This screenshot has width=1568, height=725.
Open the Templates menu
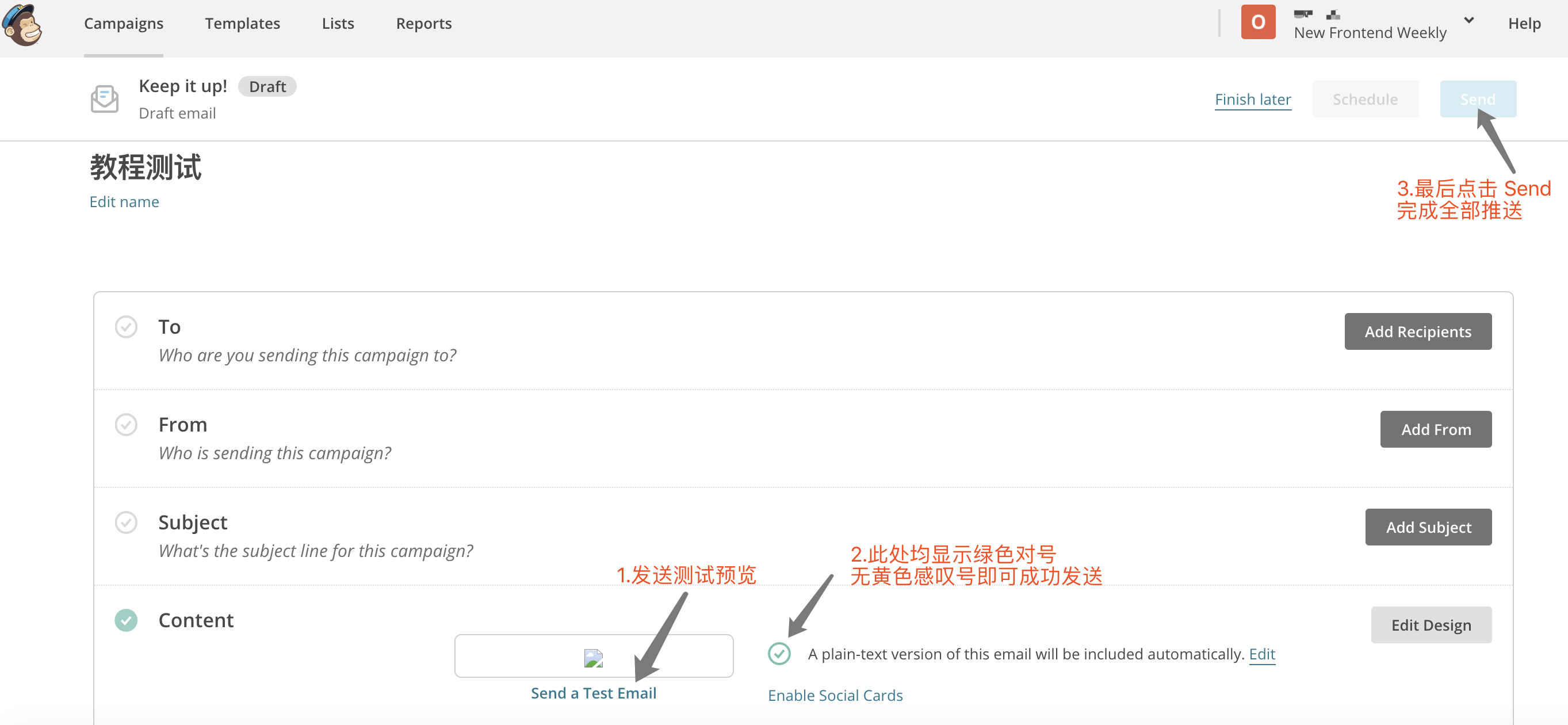242,23
